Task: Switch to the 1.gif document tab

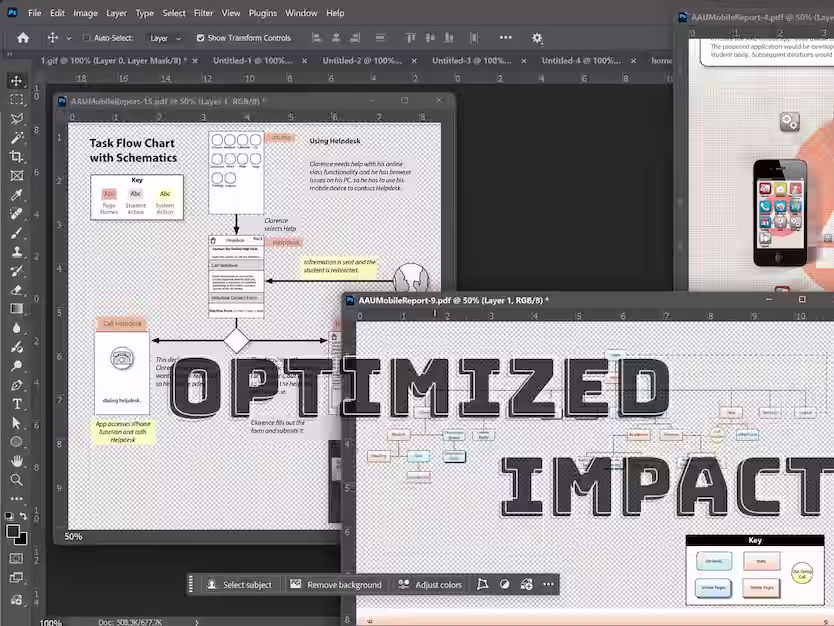Action: [113, 61]
